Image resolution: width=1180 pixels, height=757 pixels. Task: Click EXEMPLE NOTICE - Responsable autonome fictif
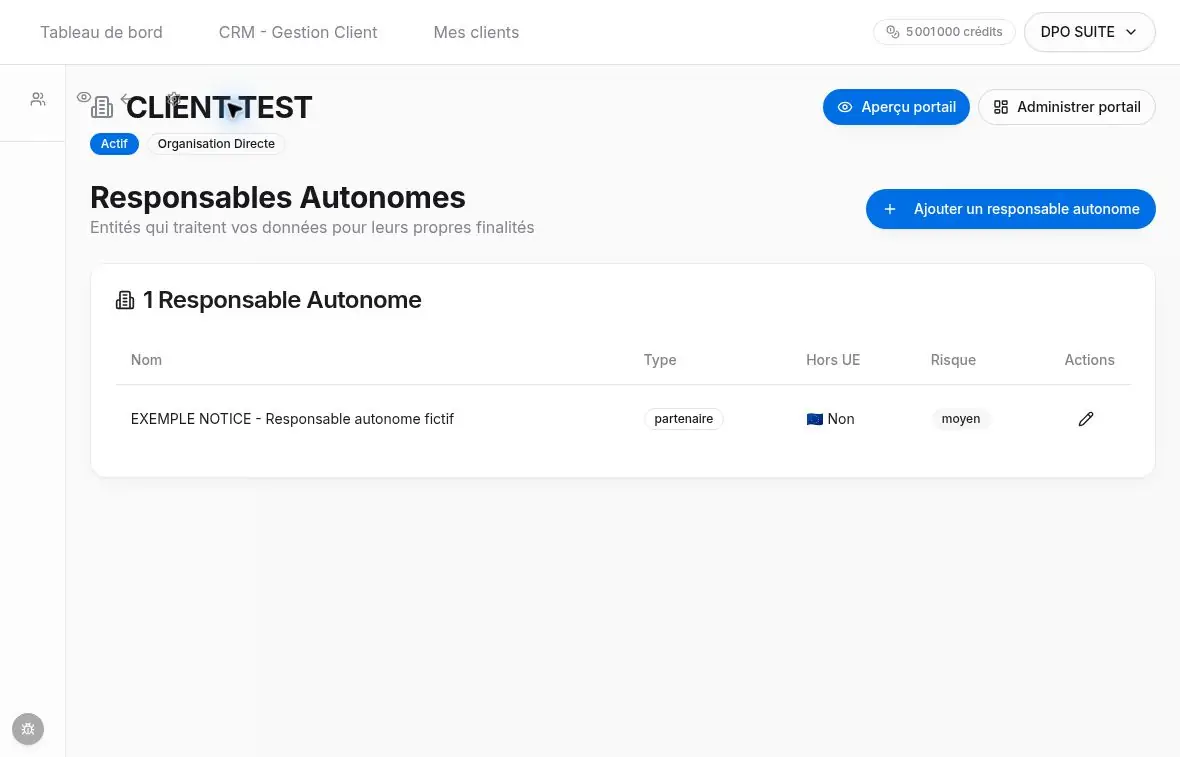coord(292,419)
